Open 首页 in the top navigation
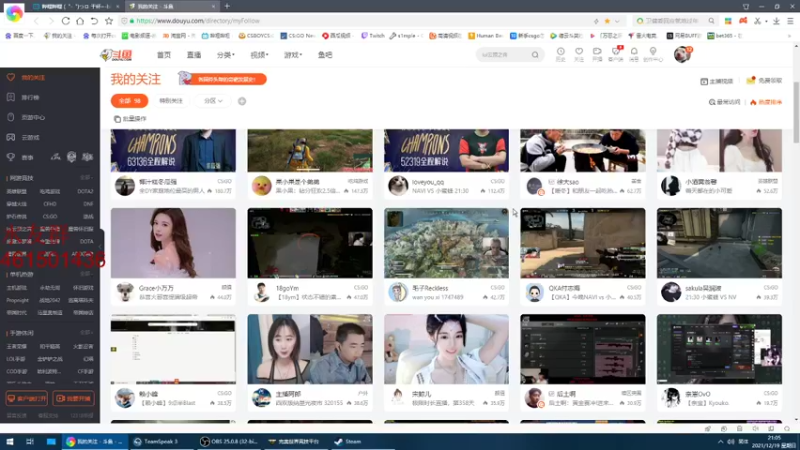Viewport: 800px width, 450px height. pos(164,55)
